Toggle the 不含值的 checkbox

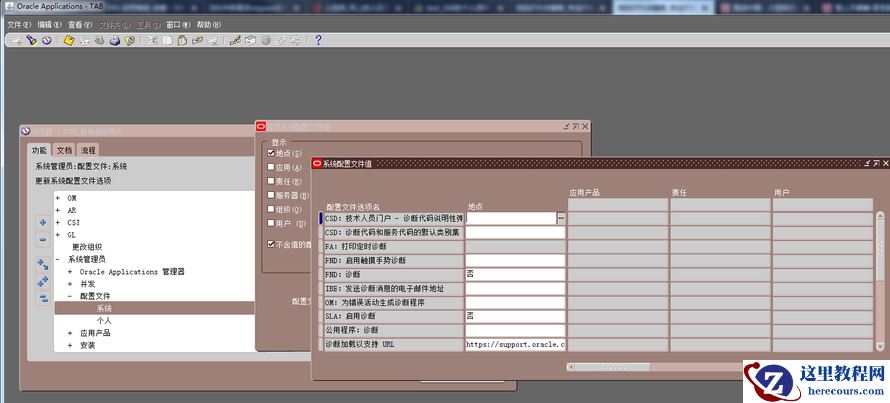271,244
